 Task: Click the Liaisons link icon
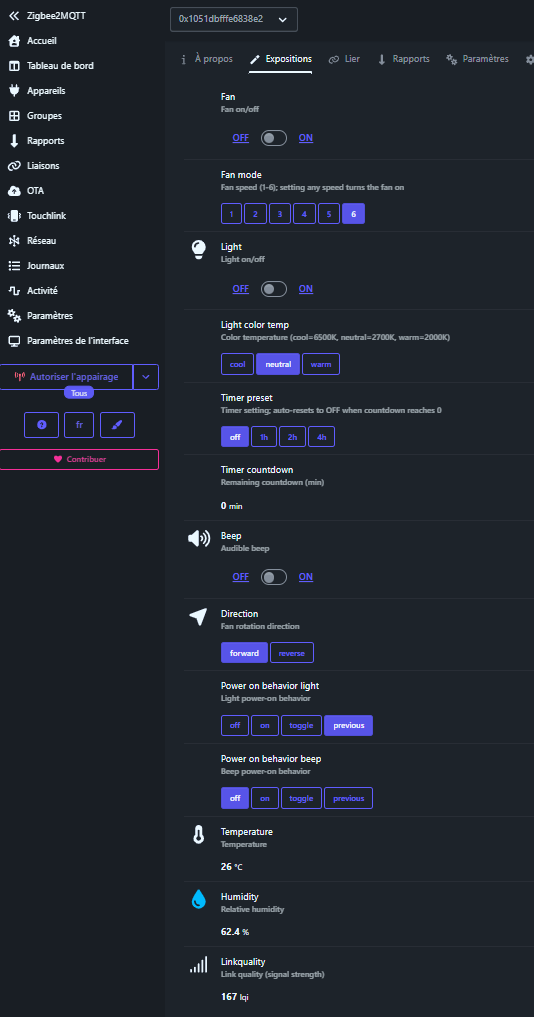tap(14, 166)
